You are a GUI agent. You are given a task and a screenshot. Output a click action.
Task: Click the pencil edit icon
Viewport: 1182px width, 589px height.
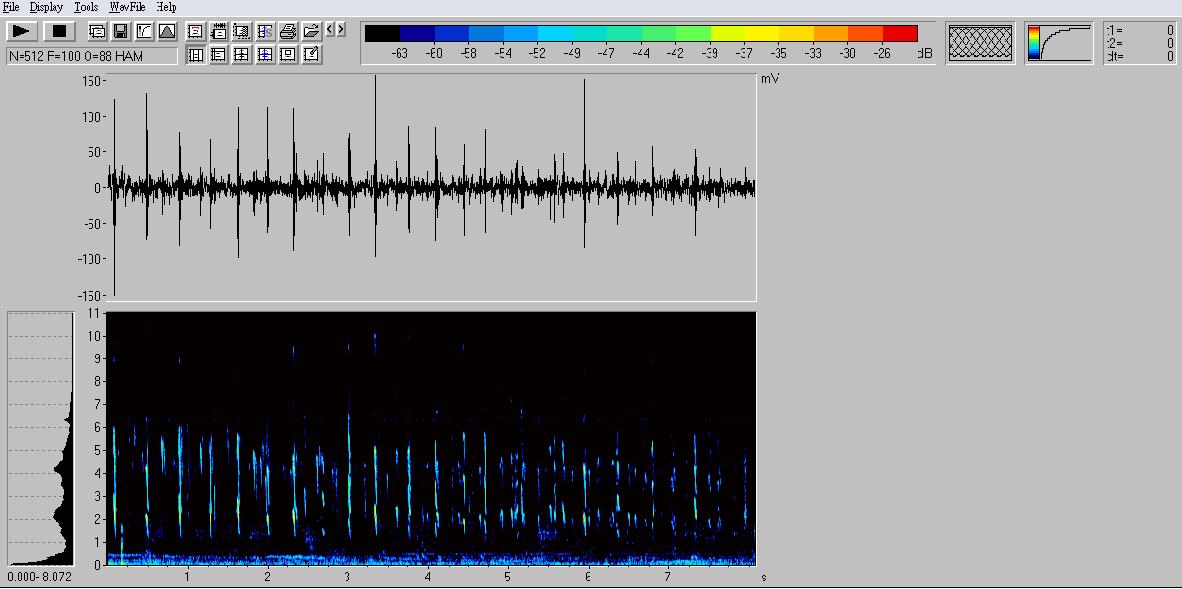click(311, 55)
